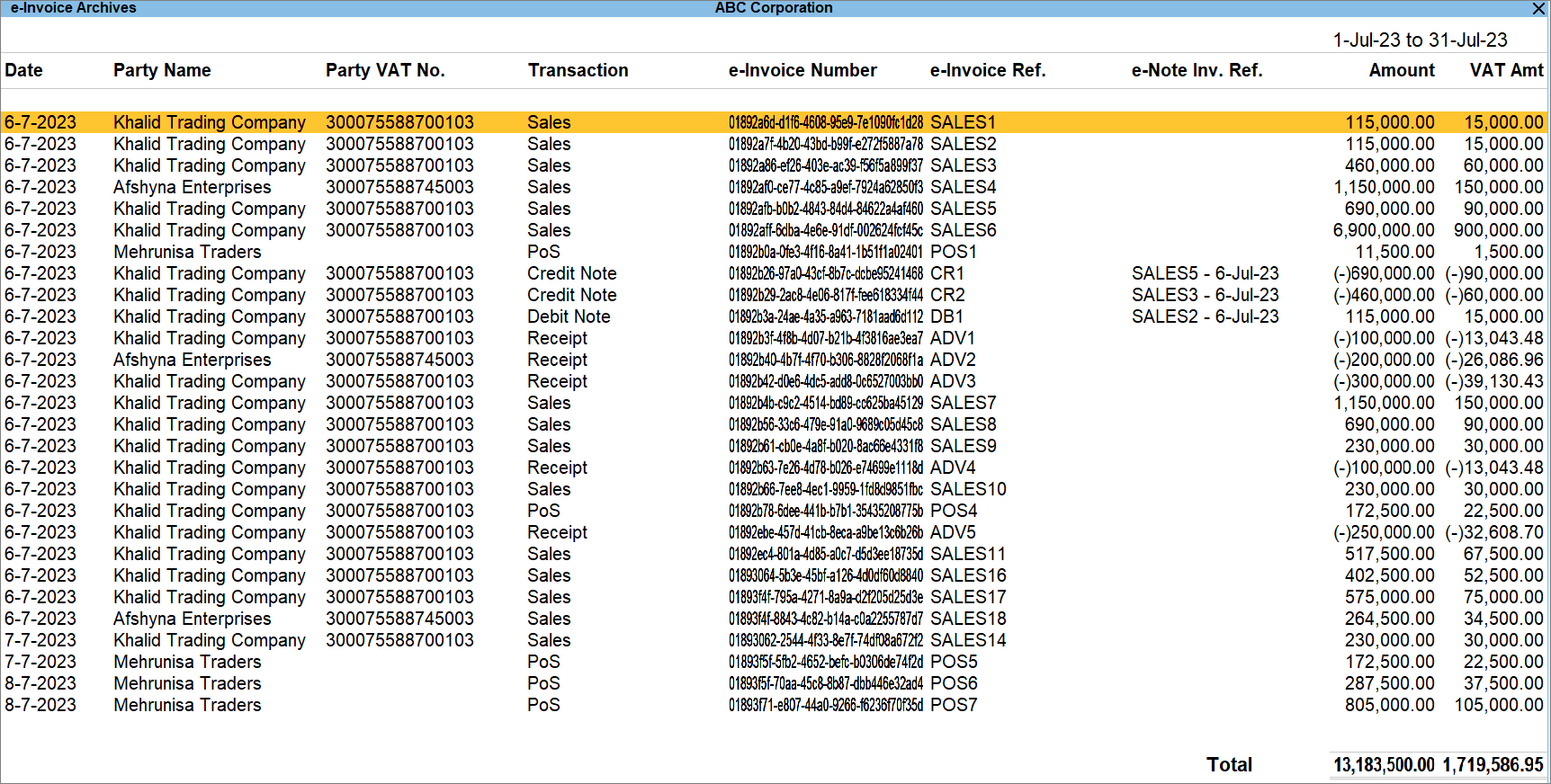
Task: Select the POS5 reference entry
Action: pyautogui.click(x=954, y=662)
